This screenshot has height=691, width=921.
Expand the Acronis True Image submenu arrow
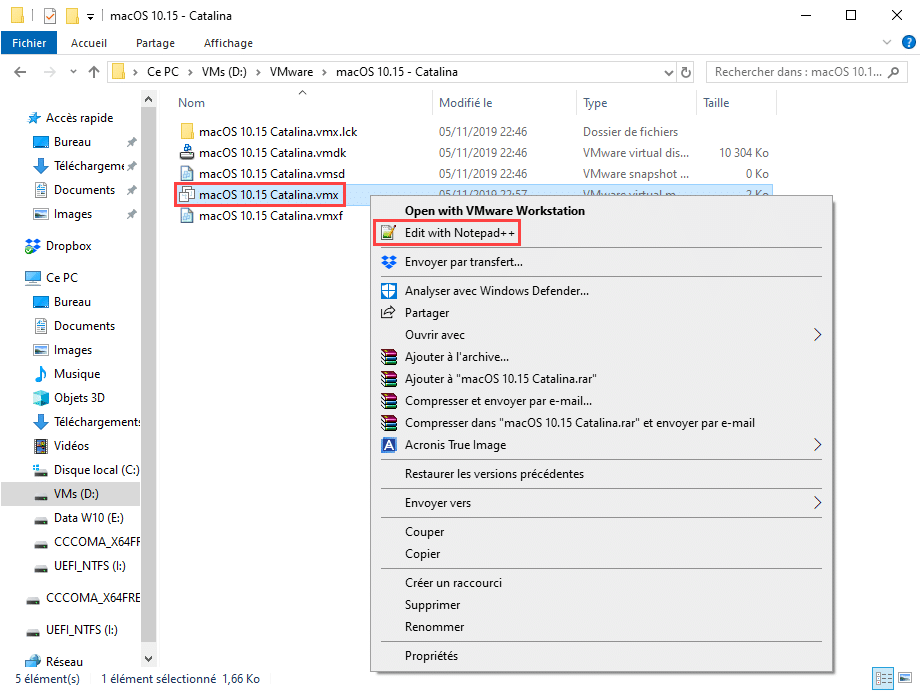pos(817,445)
